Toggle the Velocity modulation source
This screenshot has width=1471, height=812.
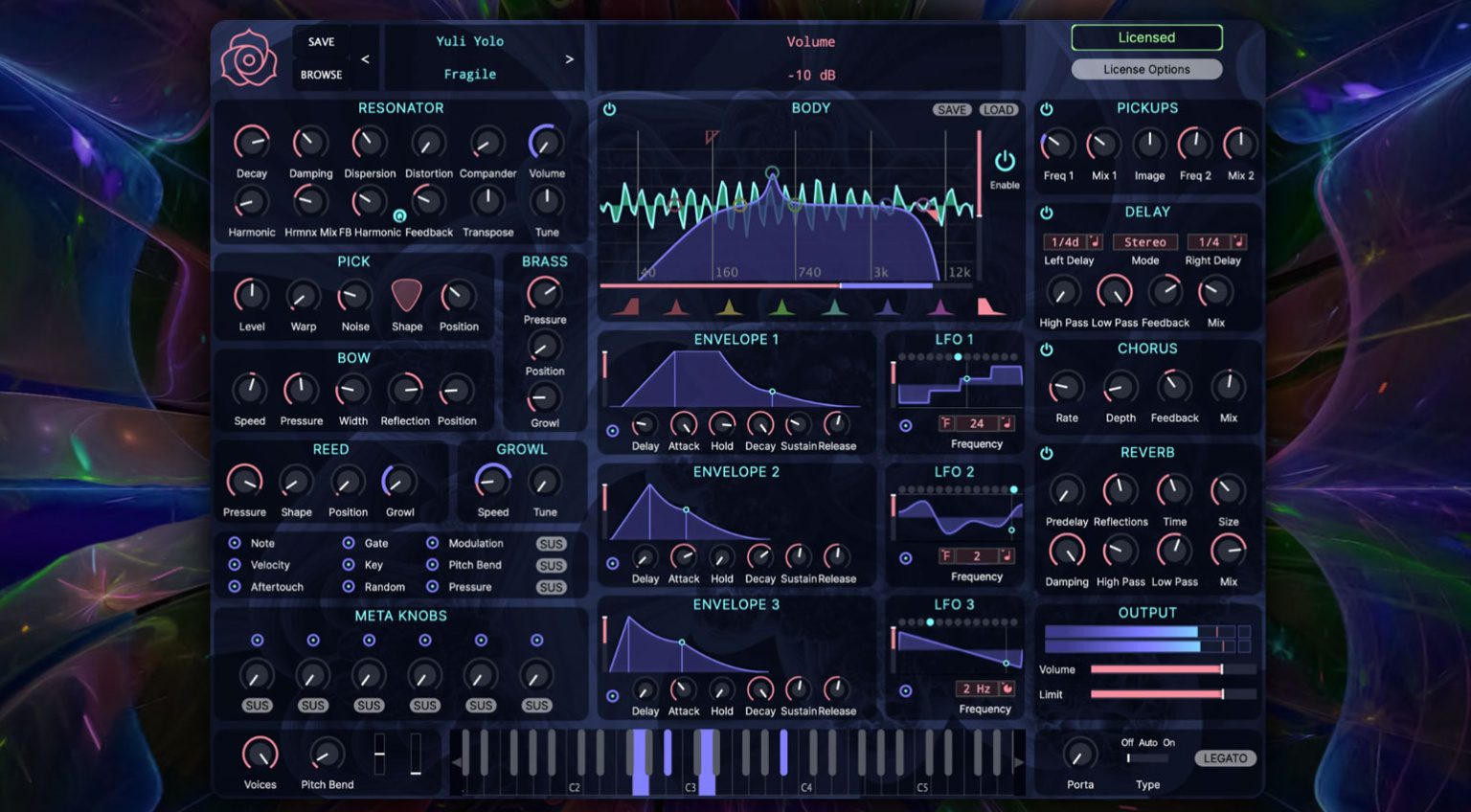(x=235, y=565)
